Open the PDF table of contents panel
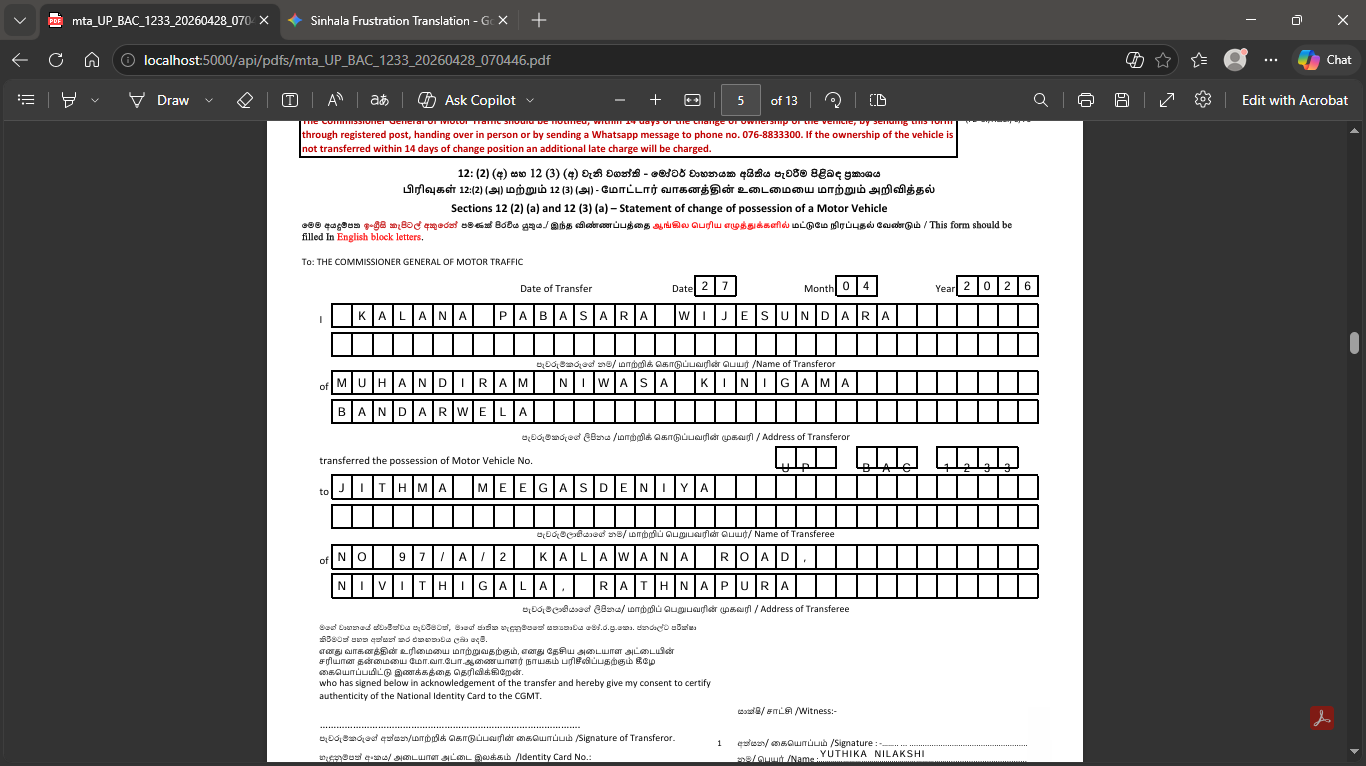This screenshot has height=766, width=1366. [x=27, y=100]
